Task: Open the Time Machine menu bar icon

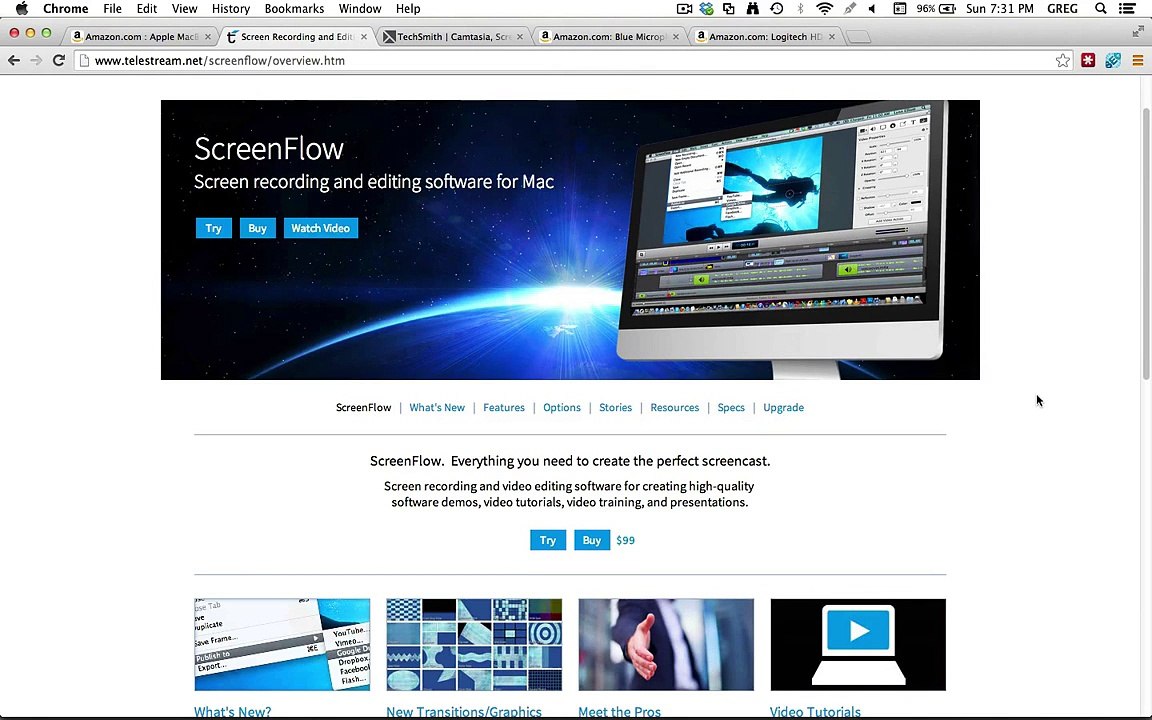Action: coord(776,9)
